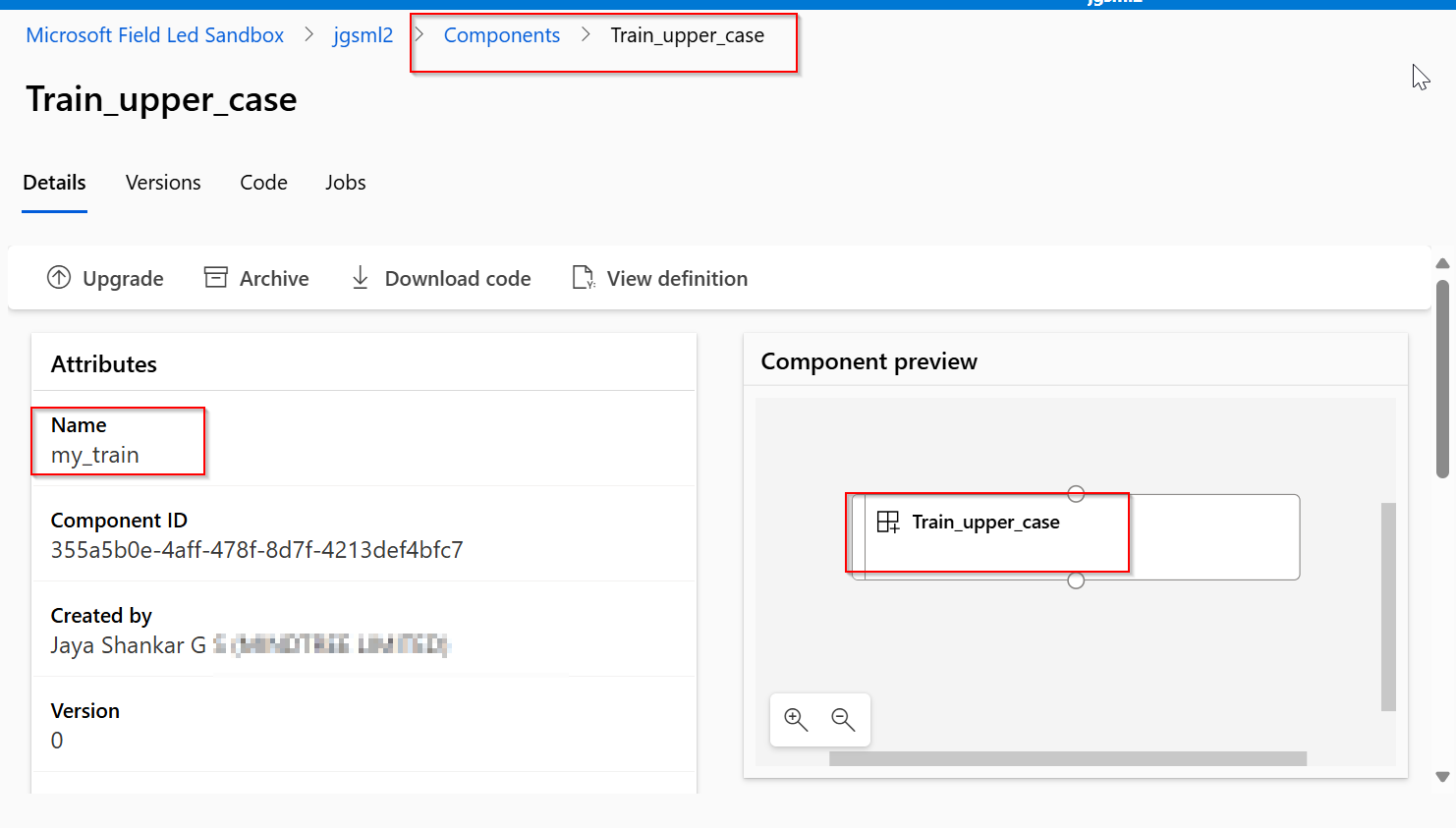Click the View definition button label
The height and width of the screenshot is (828, 1456).
click(x=677, y=279)
